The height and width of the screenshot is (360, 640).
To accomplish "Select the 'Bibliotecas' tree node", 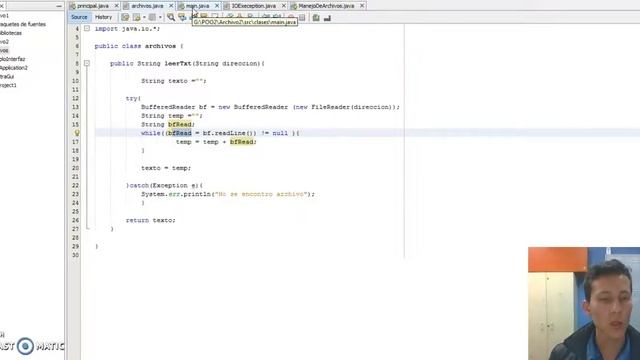I will 11,33.
